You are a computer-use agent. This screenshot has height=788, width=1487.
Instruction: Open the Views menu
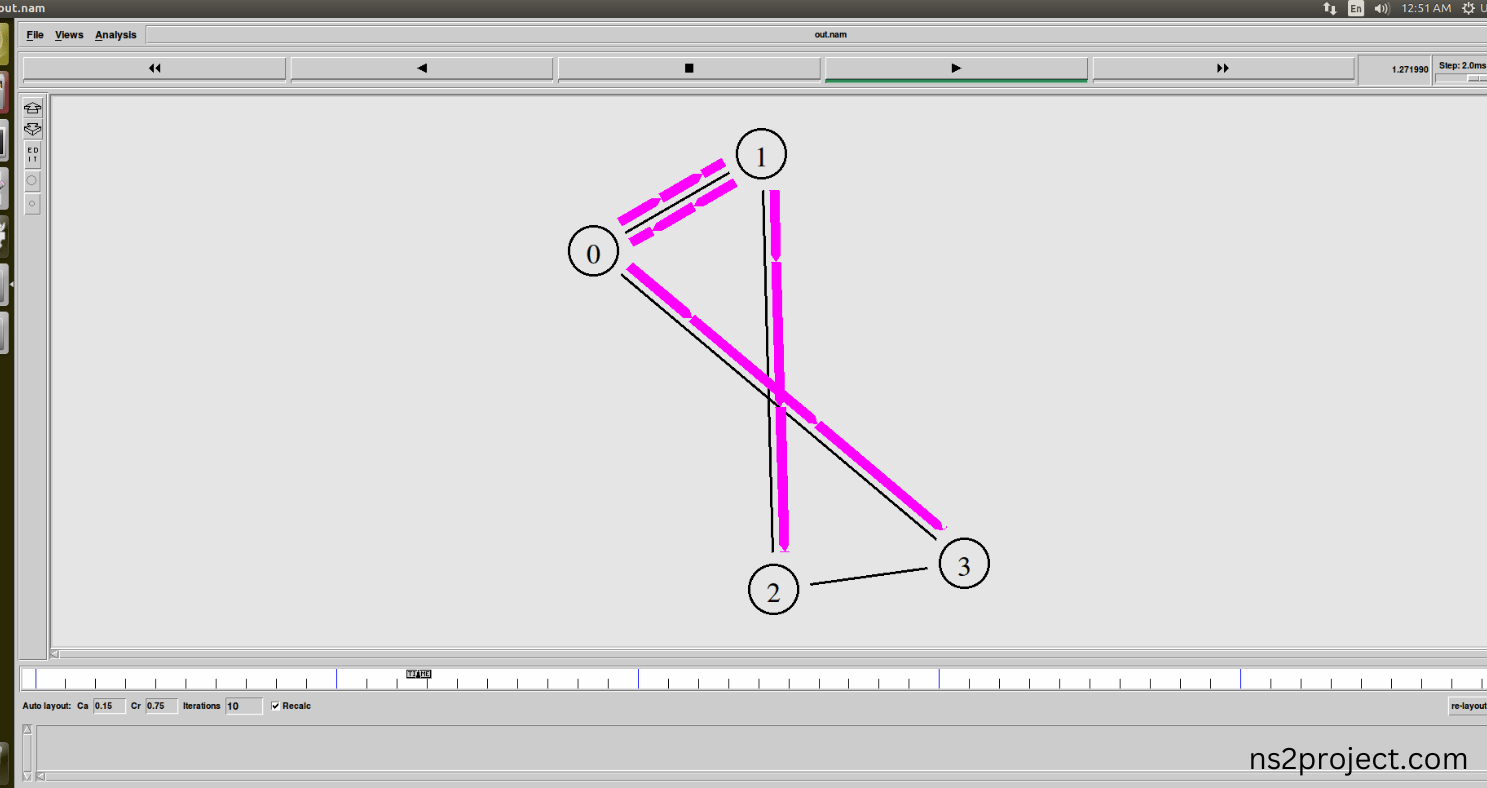point(69,35)
